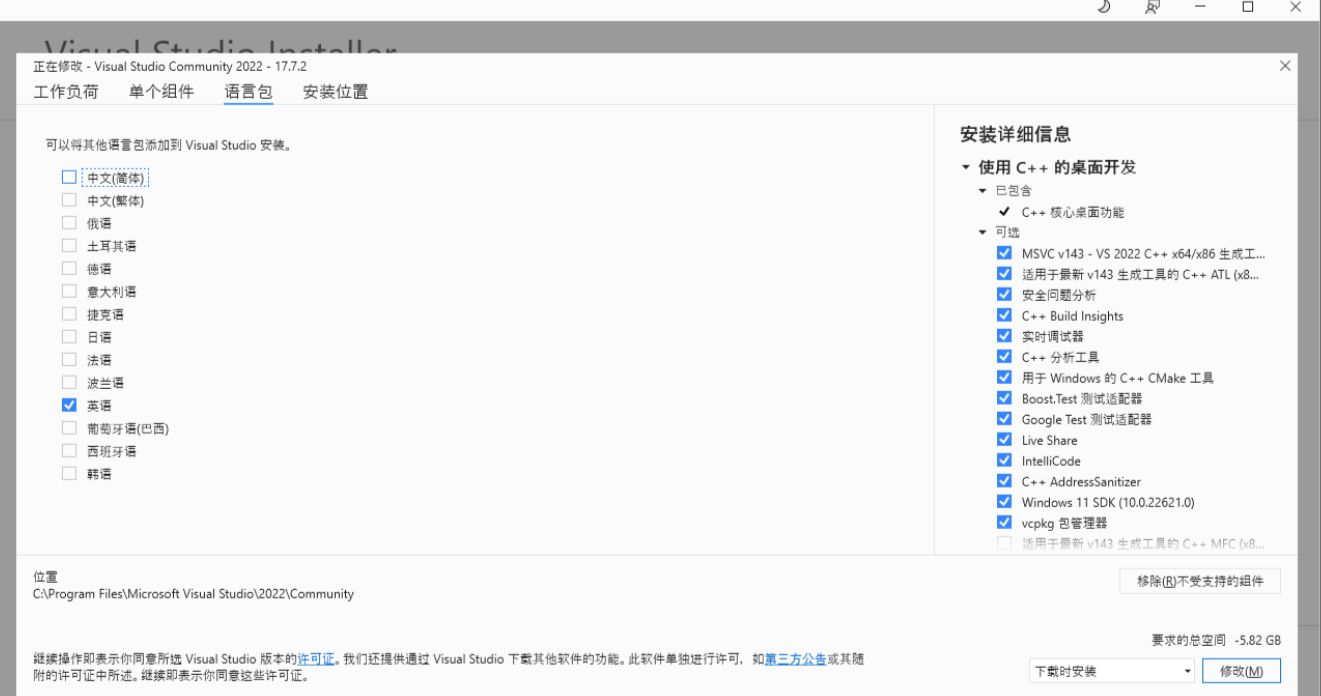The width and height of the screenshot is (1321, 696).
Task: Tick the 德语 checkbox
Action: point(69,268)
